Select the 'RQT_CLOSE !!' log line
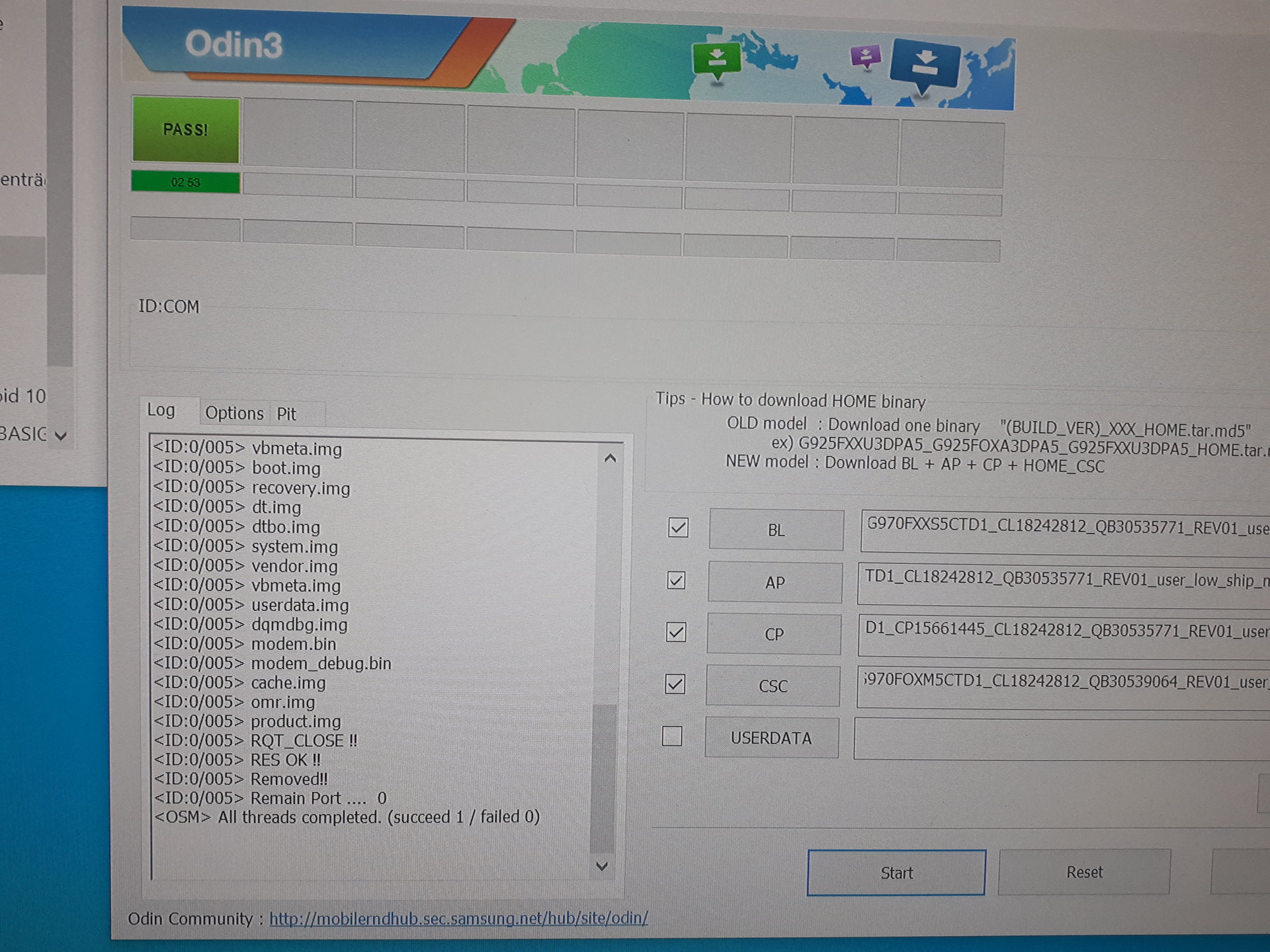The width and height of the screenshot is (1270, 952). [x=255, y=740]
